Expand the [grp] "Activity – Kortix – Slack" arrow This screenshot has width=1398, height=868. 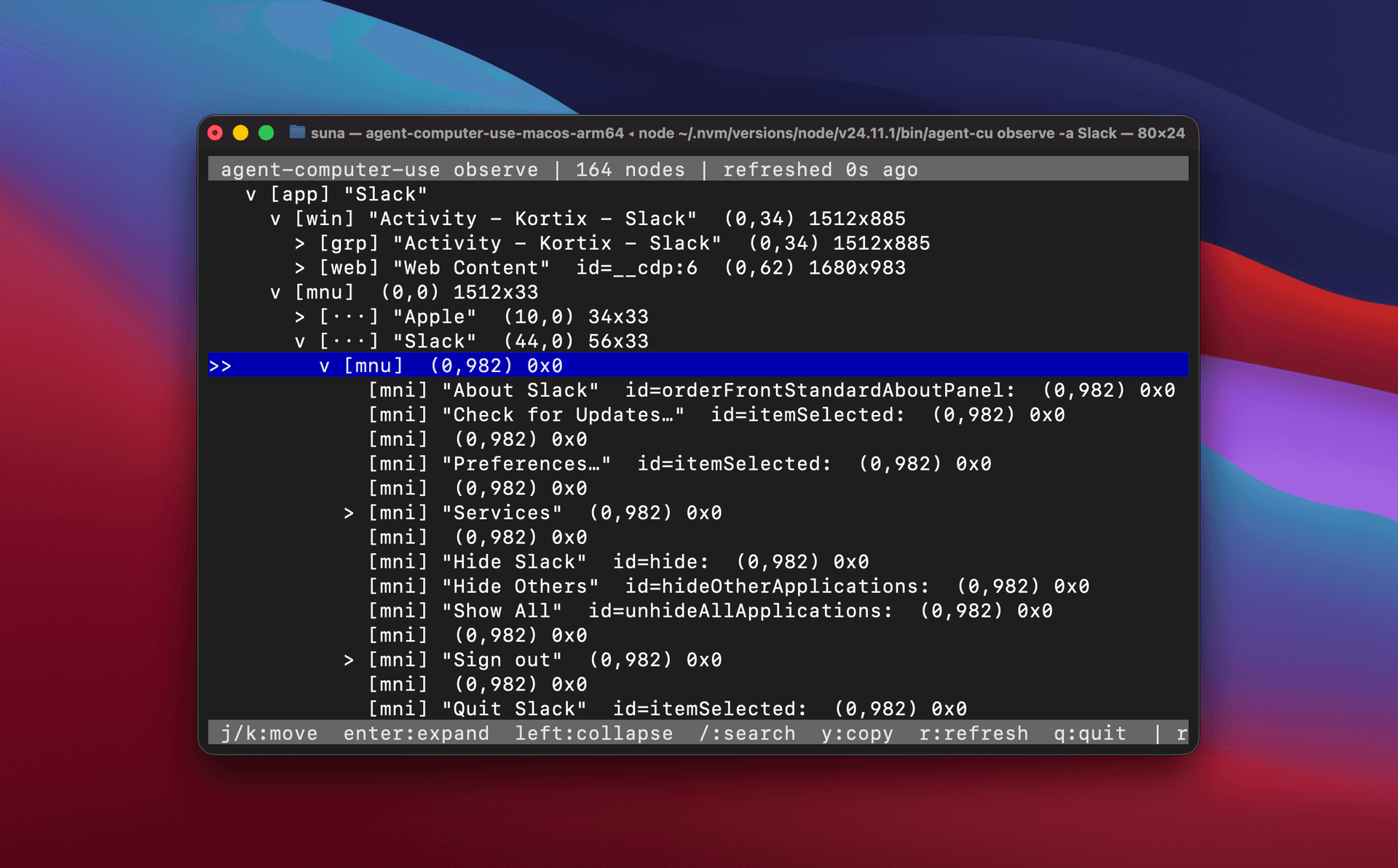[x=300, y=243]
